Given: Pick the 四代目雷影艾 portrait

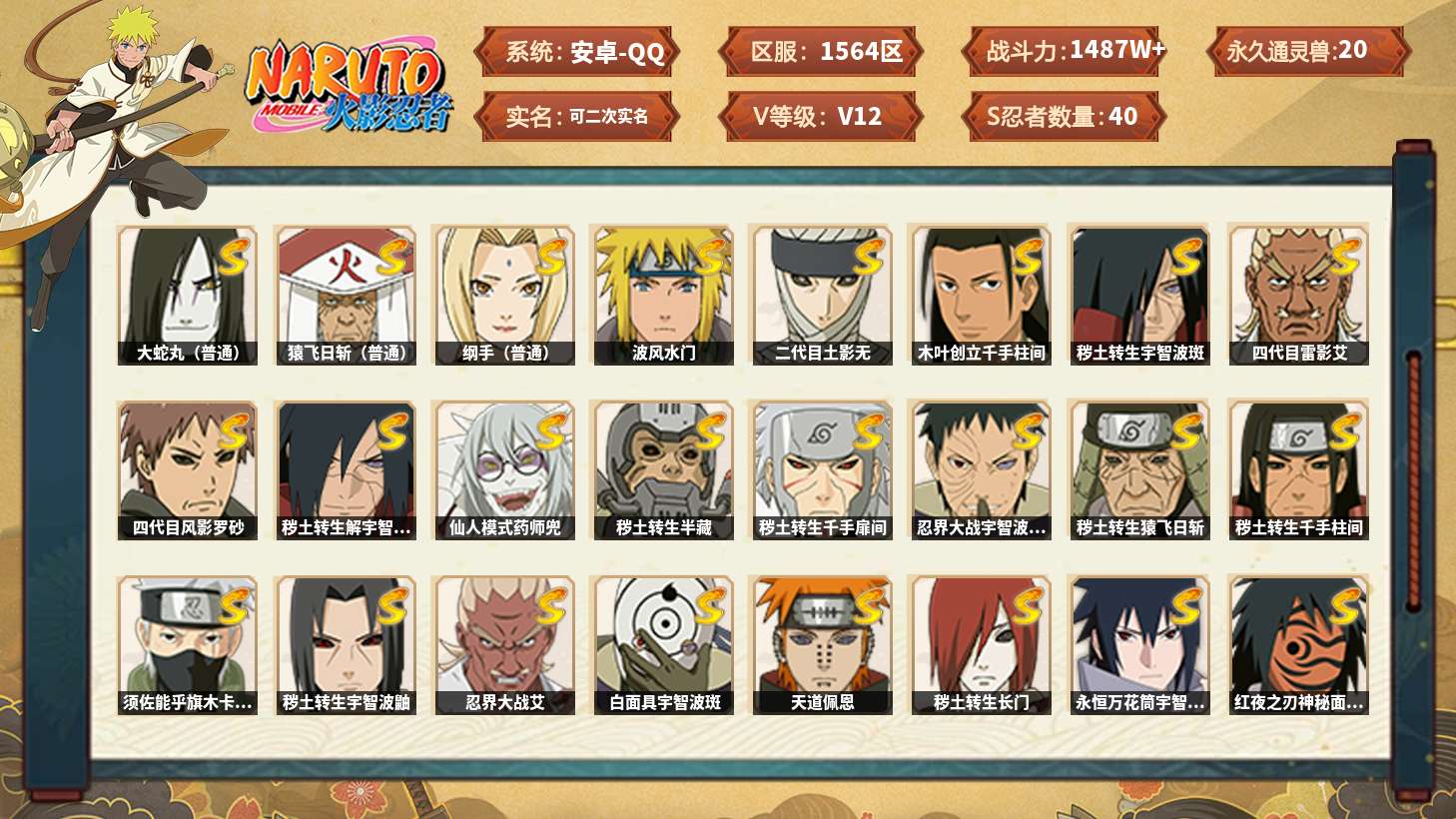Looking at the screenshot, I should coord(1298,295).
